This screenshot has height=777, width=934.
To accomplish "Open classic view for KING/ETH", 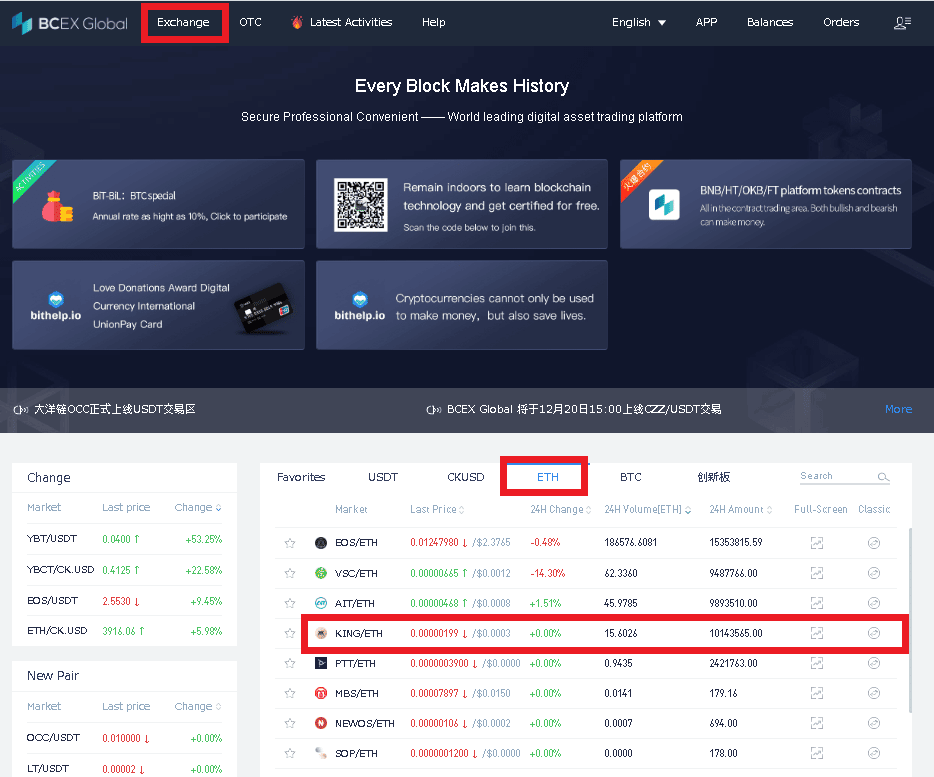I will tap(874, 633).
